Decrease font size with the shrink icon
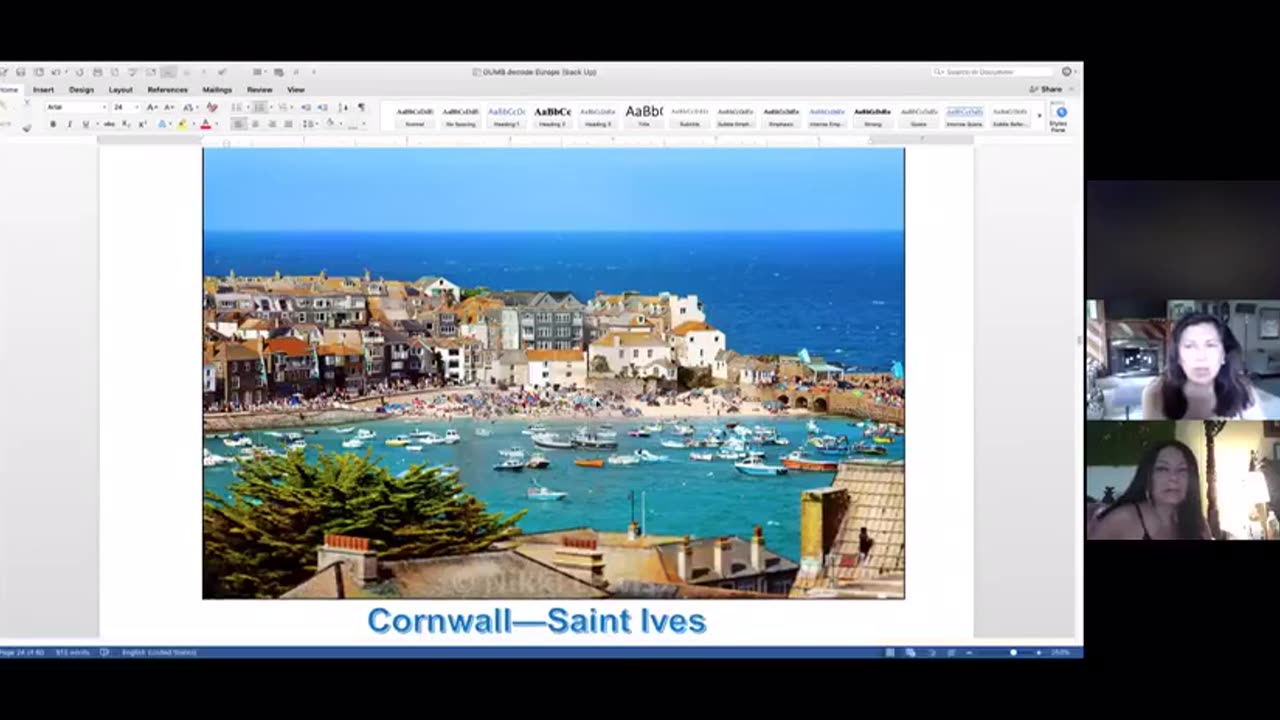This screenshot has height=720, width=1280. (169, 107)
